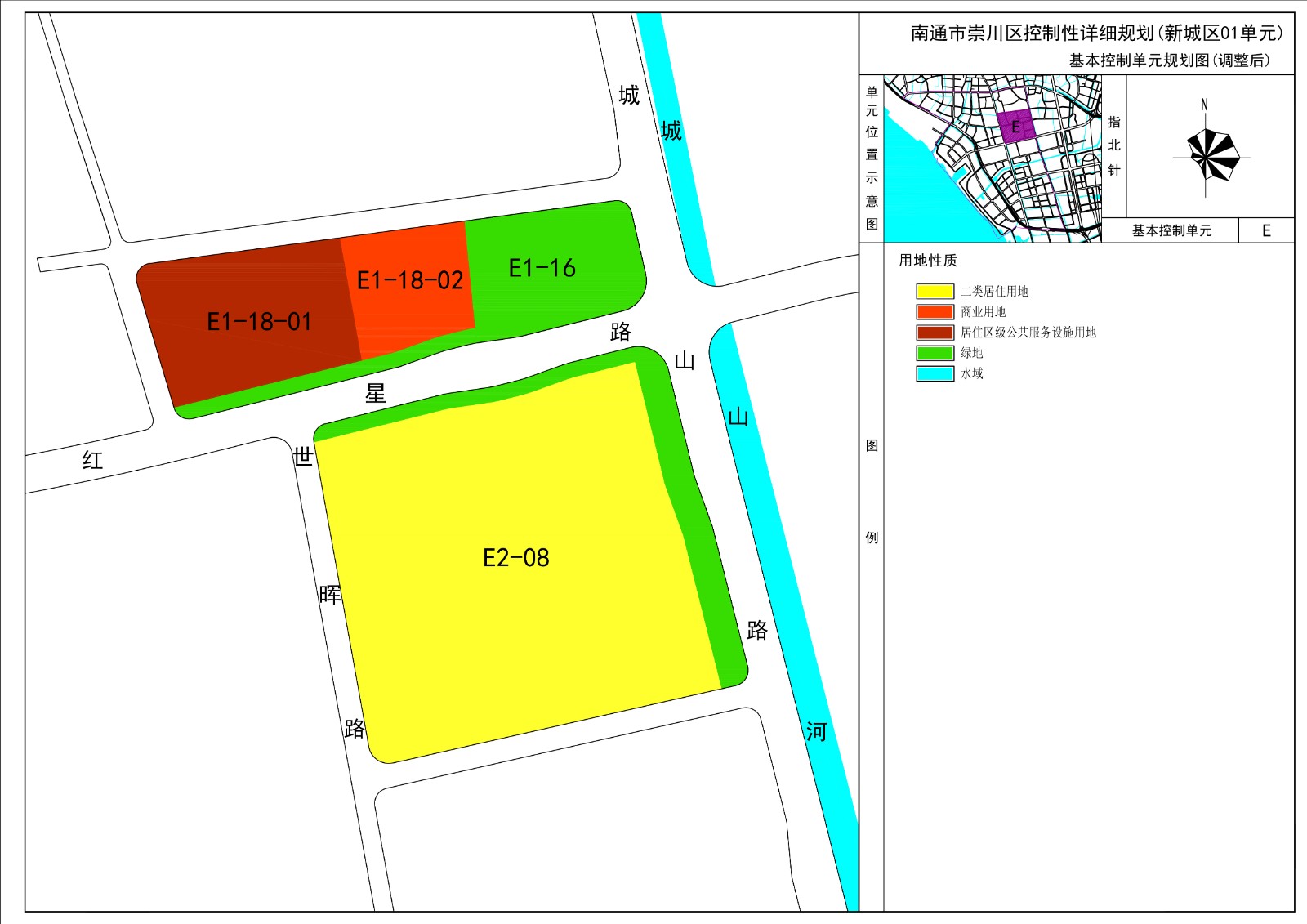Click the 用地性质 legend heading

tap(927, 261)
